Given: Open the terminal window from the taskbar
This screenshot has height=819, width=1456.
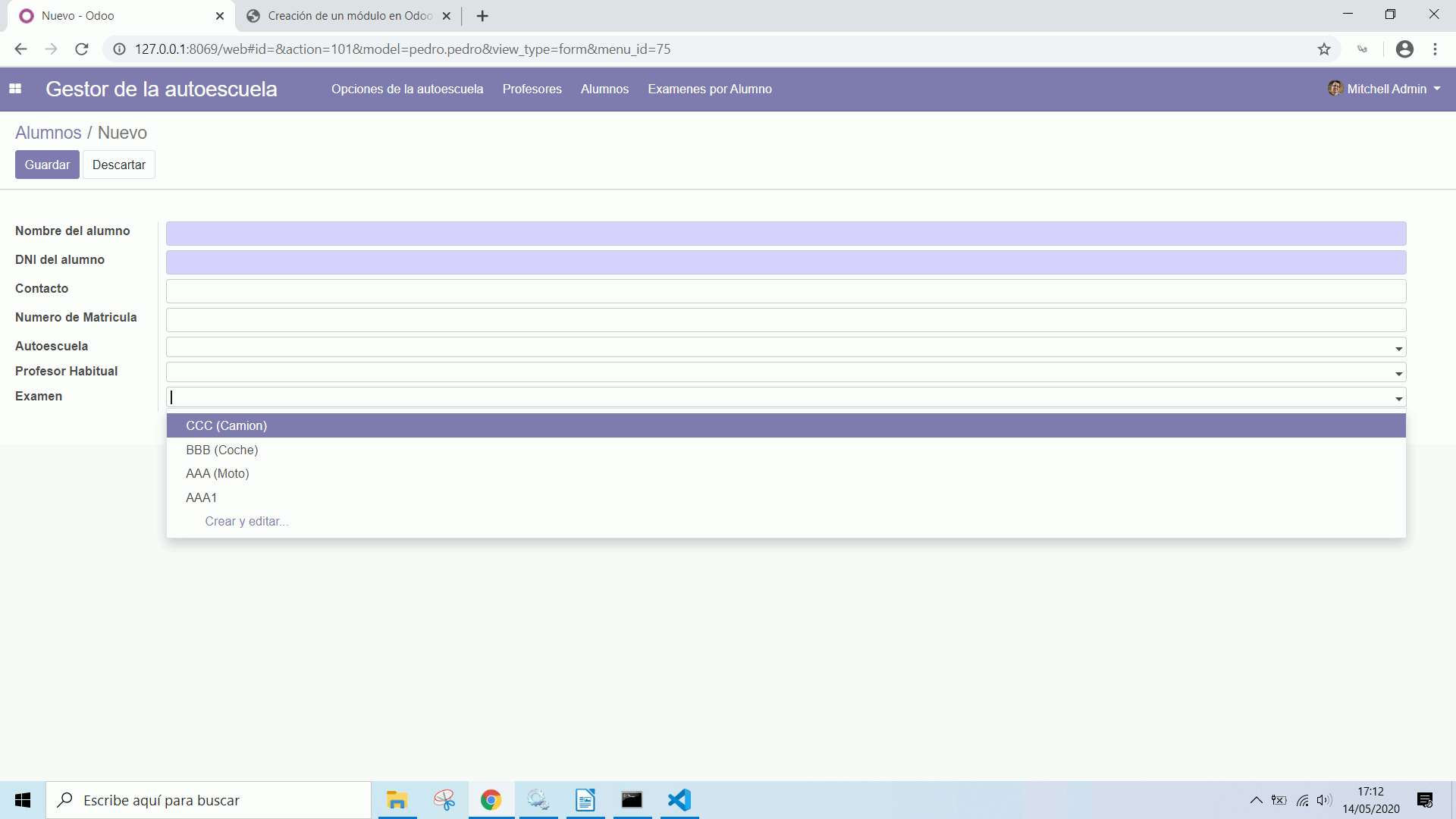Looking at the screenshot, I should (632, 800).
